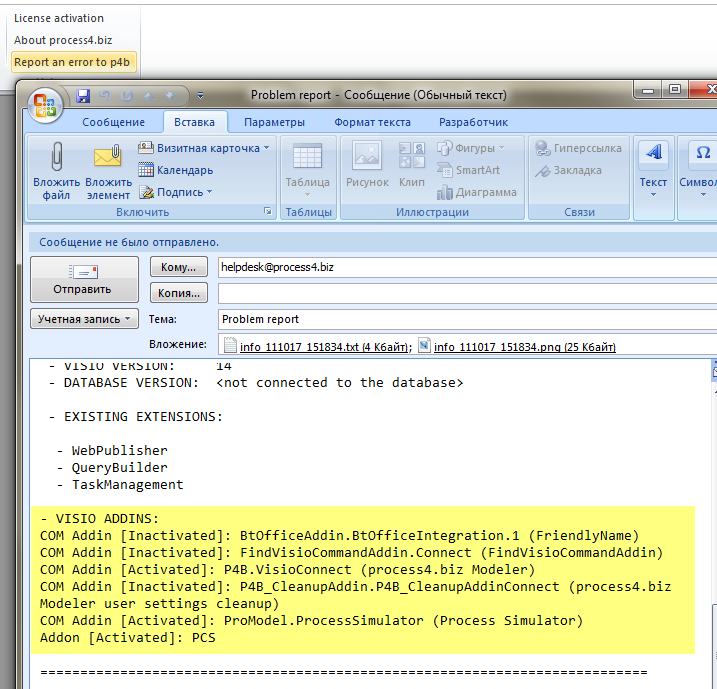Select the Вставка ribbon tab
The image size is (717, 689).
(194, 122)
